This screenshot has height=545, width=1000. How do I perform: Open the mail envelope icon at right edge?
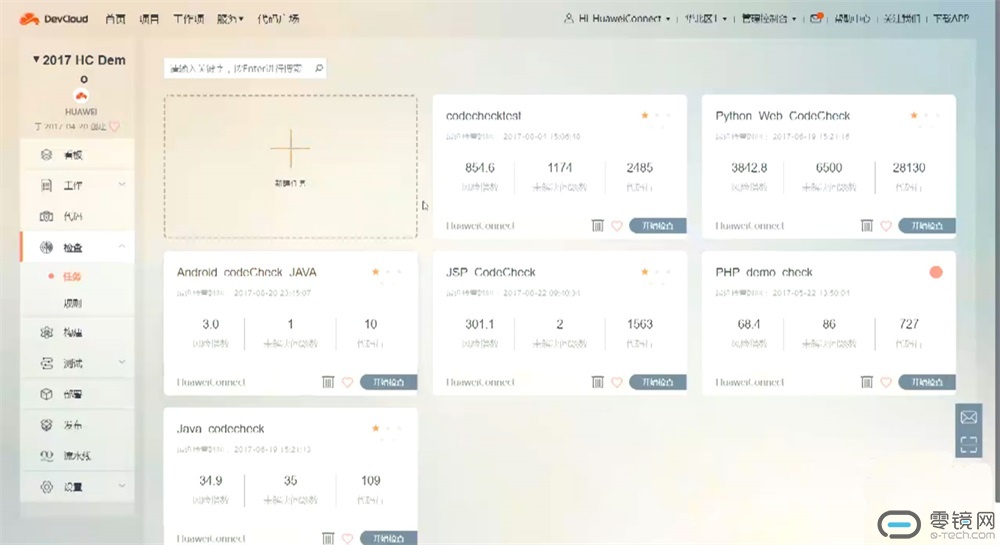968,417
